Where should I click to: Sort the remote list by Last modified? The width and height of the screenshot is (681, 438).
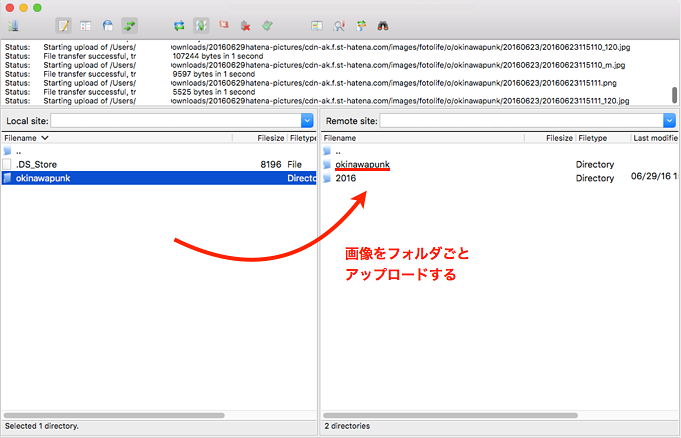[x=655, y=138]
